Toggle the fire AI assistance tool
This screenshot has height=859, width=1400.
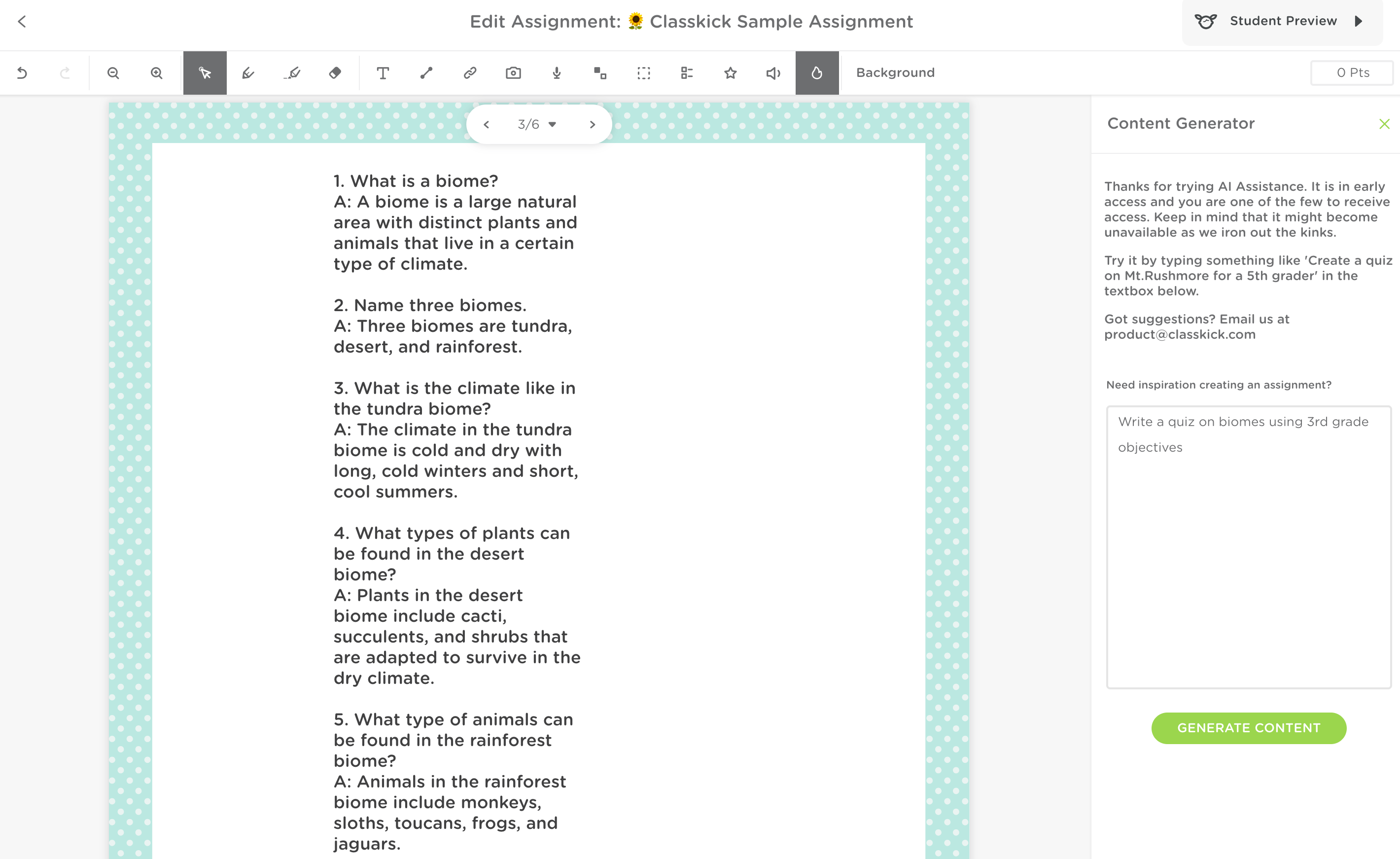pyautogui.click(x=816, y=73)
